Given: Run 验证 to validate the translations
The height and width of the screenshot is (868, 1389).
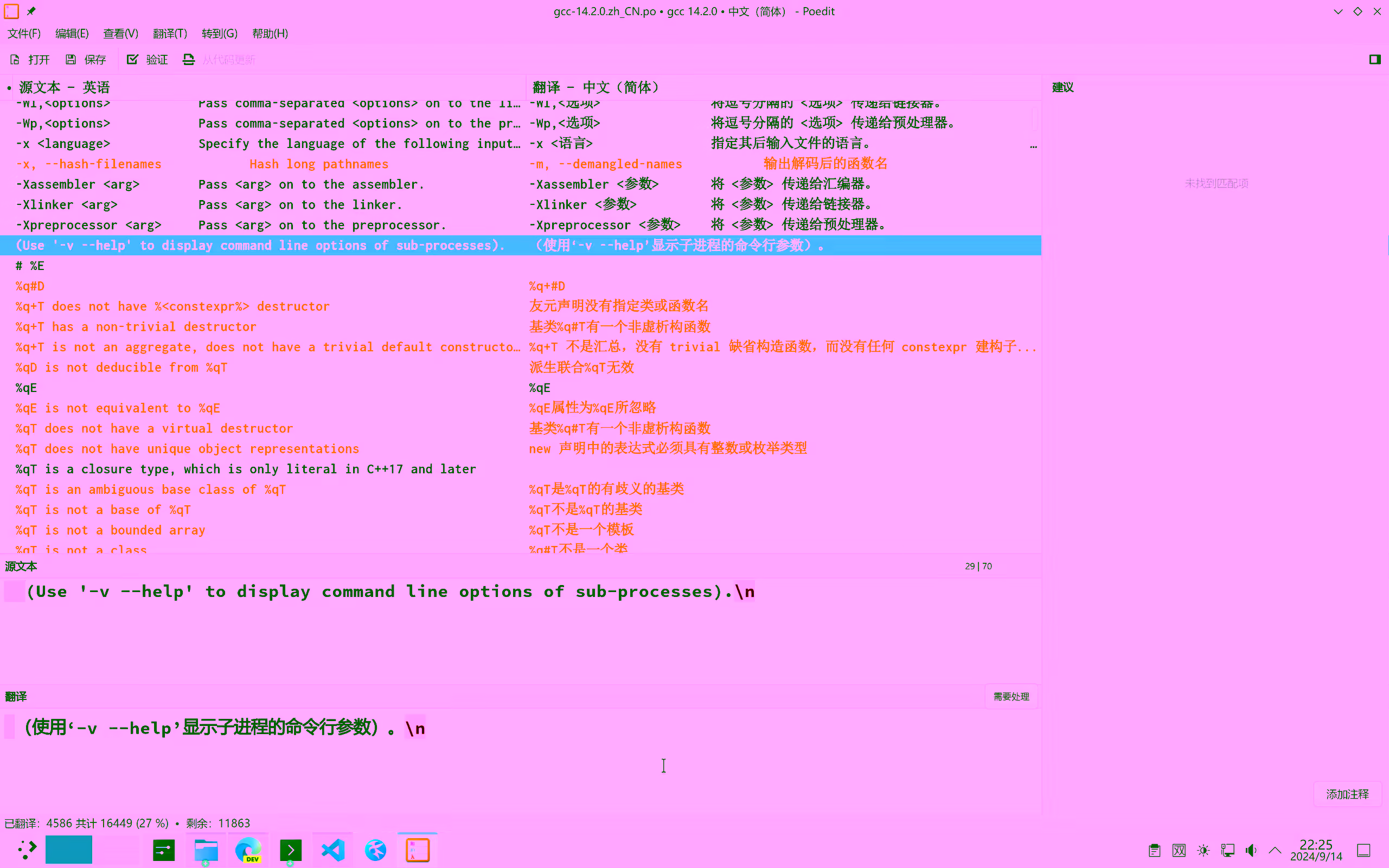Looking at the screenshot, I should [147, 59].
